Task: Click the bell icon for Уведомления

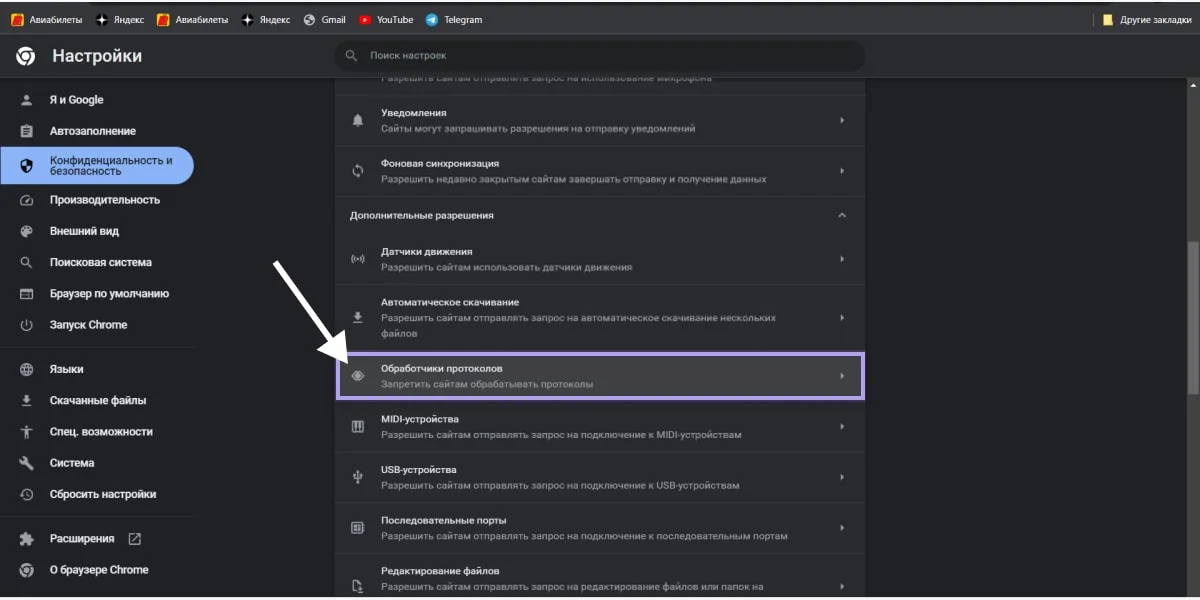Action: 357,120
